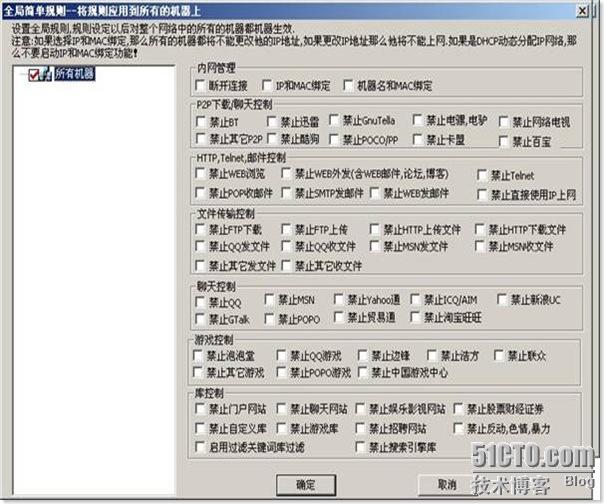The image size is (604, 504).
Task: Confirm settings with the 确定 button
Action: 306,485
